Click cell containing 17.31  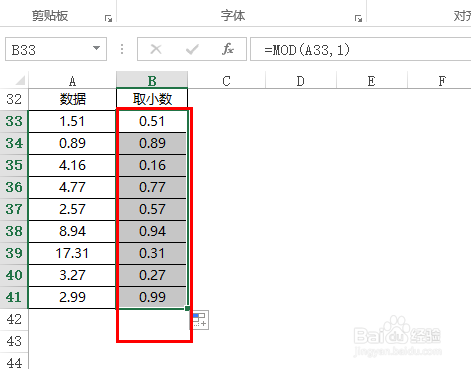(72, 253)
